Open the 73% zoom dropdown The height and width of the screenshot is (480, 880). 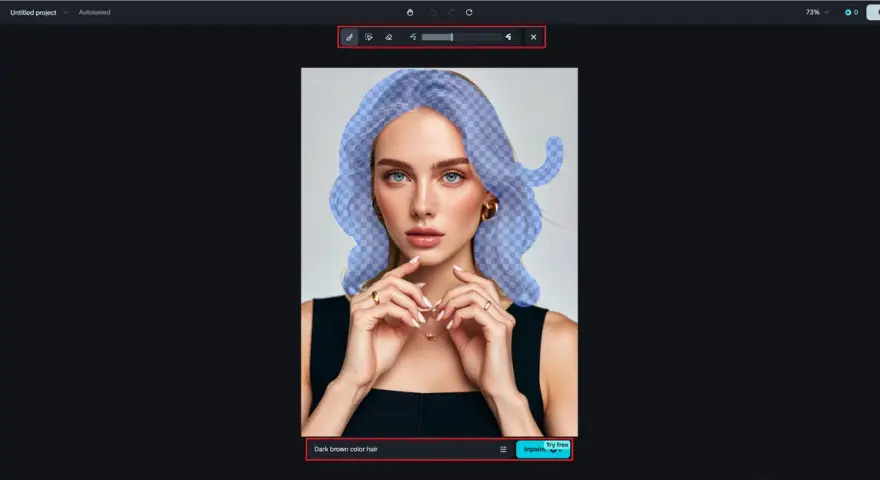point(817,12)
